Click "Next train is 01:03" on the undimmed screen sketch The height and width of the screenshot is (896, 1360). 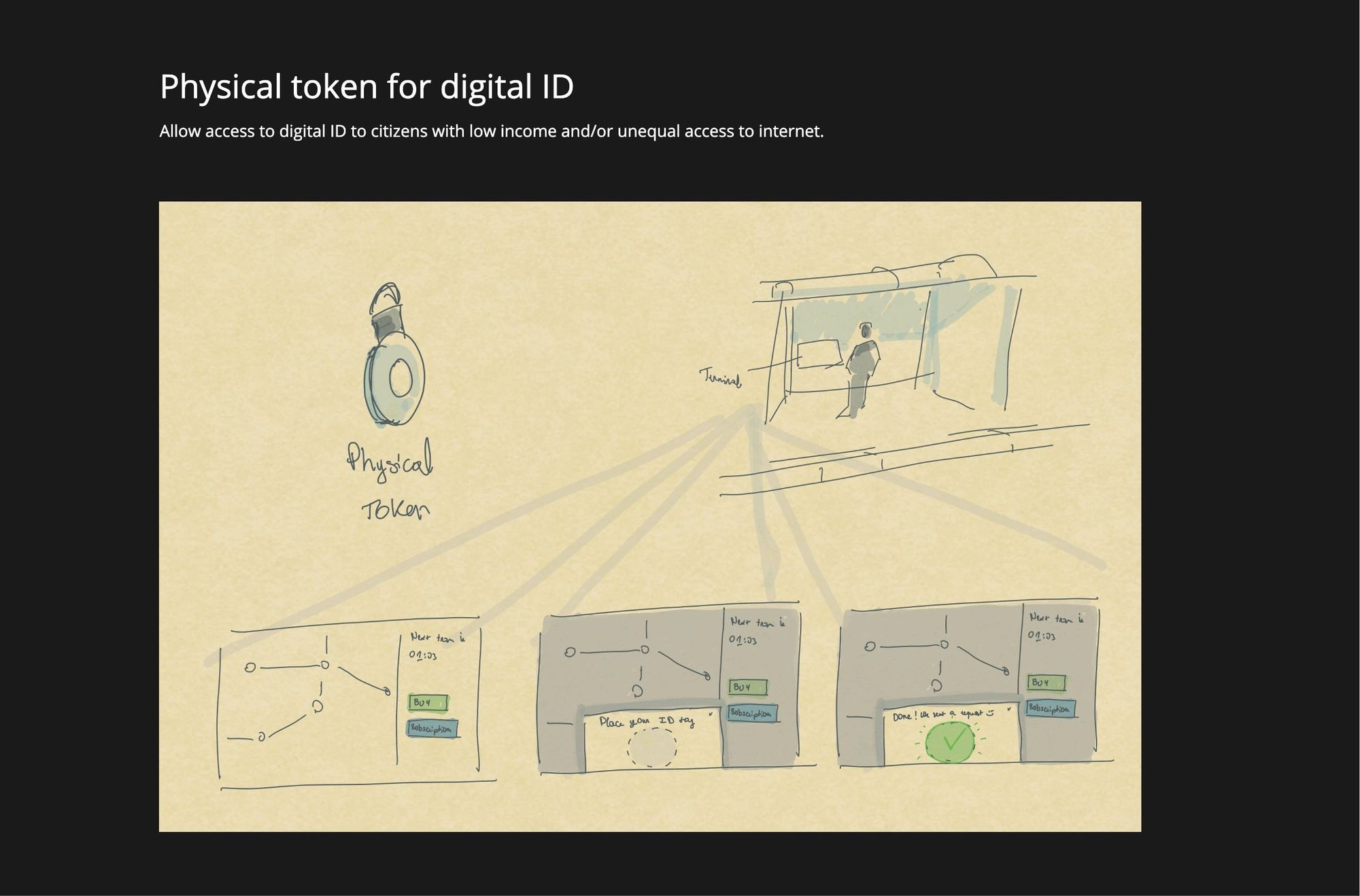point(437,647)
